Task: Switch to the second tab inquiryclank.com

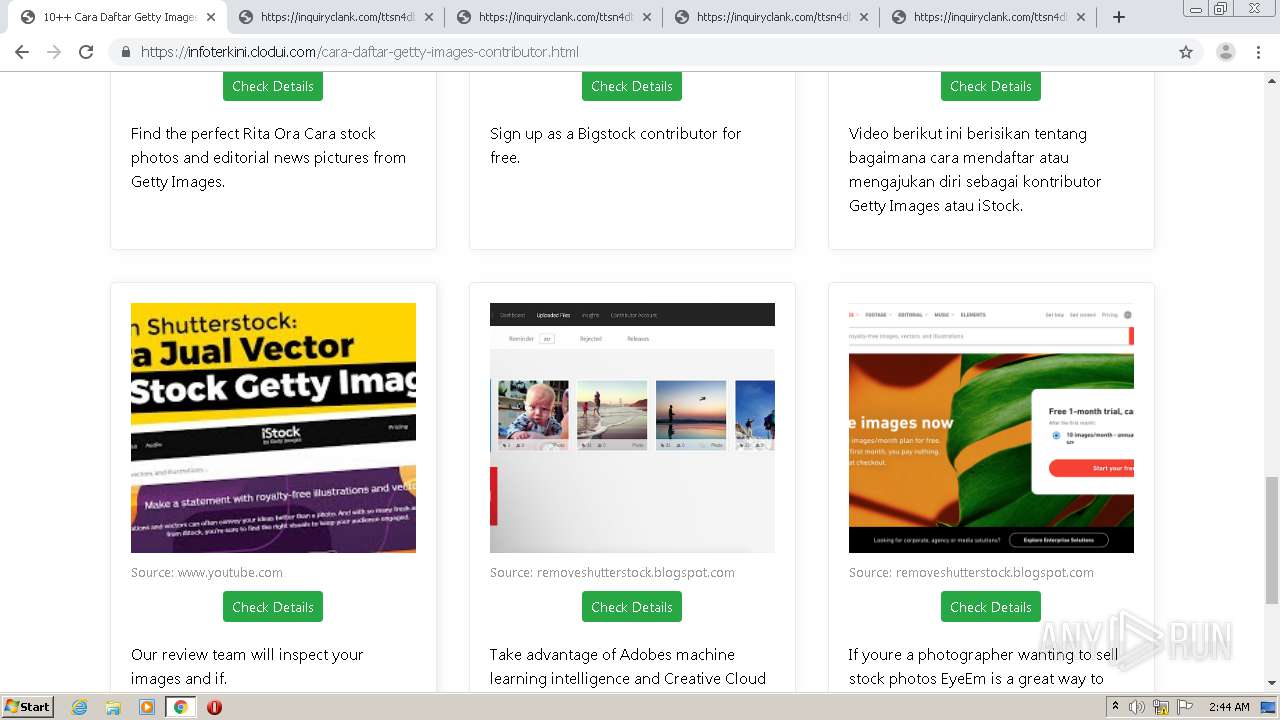Action: click(336, 17)
